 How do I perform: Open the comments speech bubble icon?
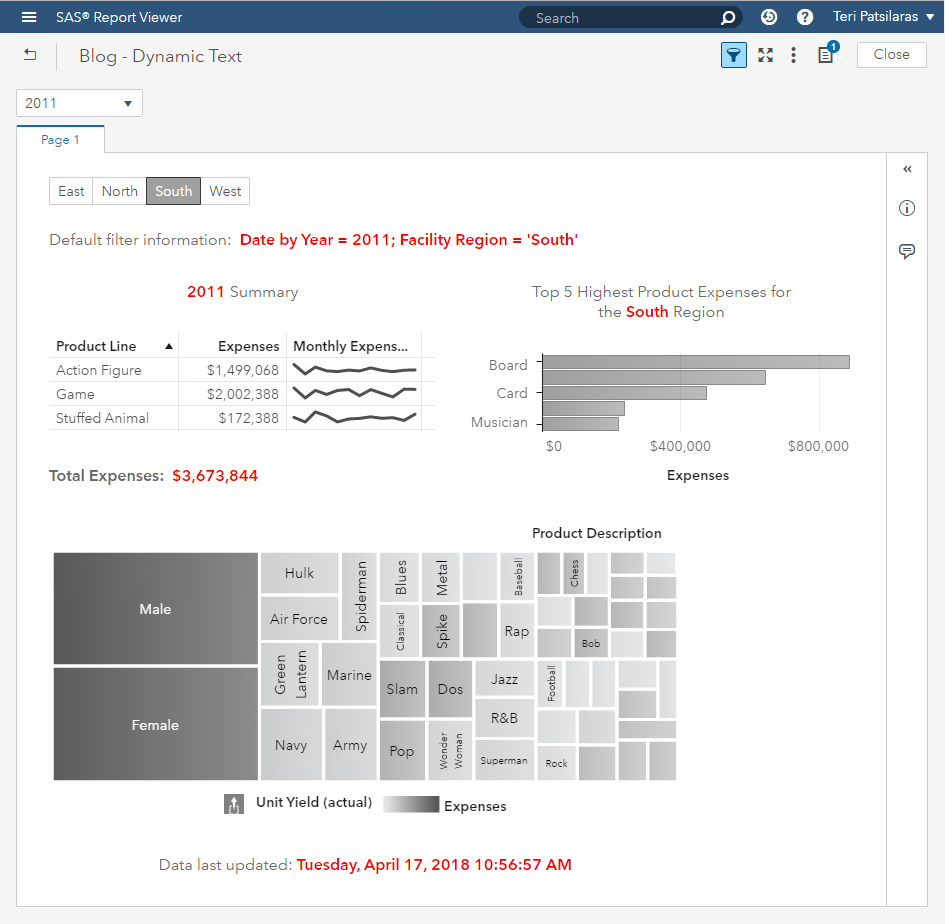(x=907, y=251)
